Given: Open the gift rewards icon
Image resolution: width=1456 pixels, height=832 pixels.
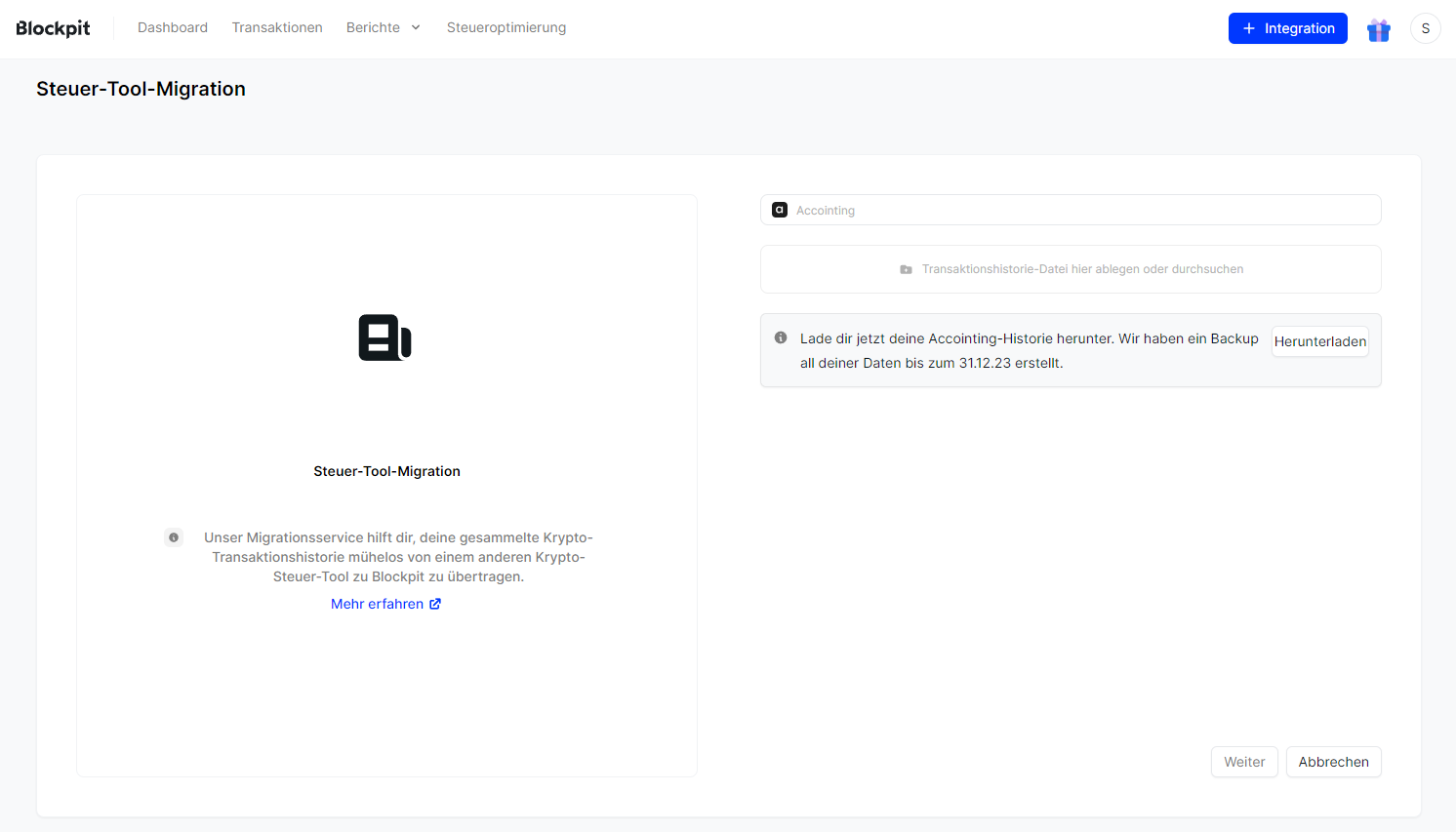Looking at the screenshot, I should (1378, 29).
